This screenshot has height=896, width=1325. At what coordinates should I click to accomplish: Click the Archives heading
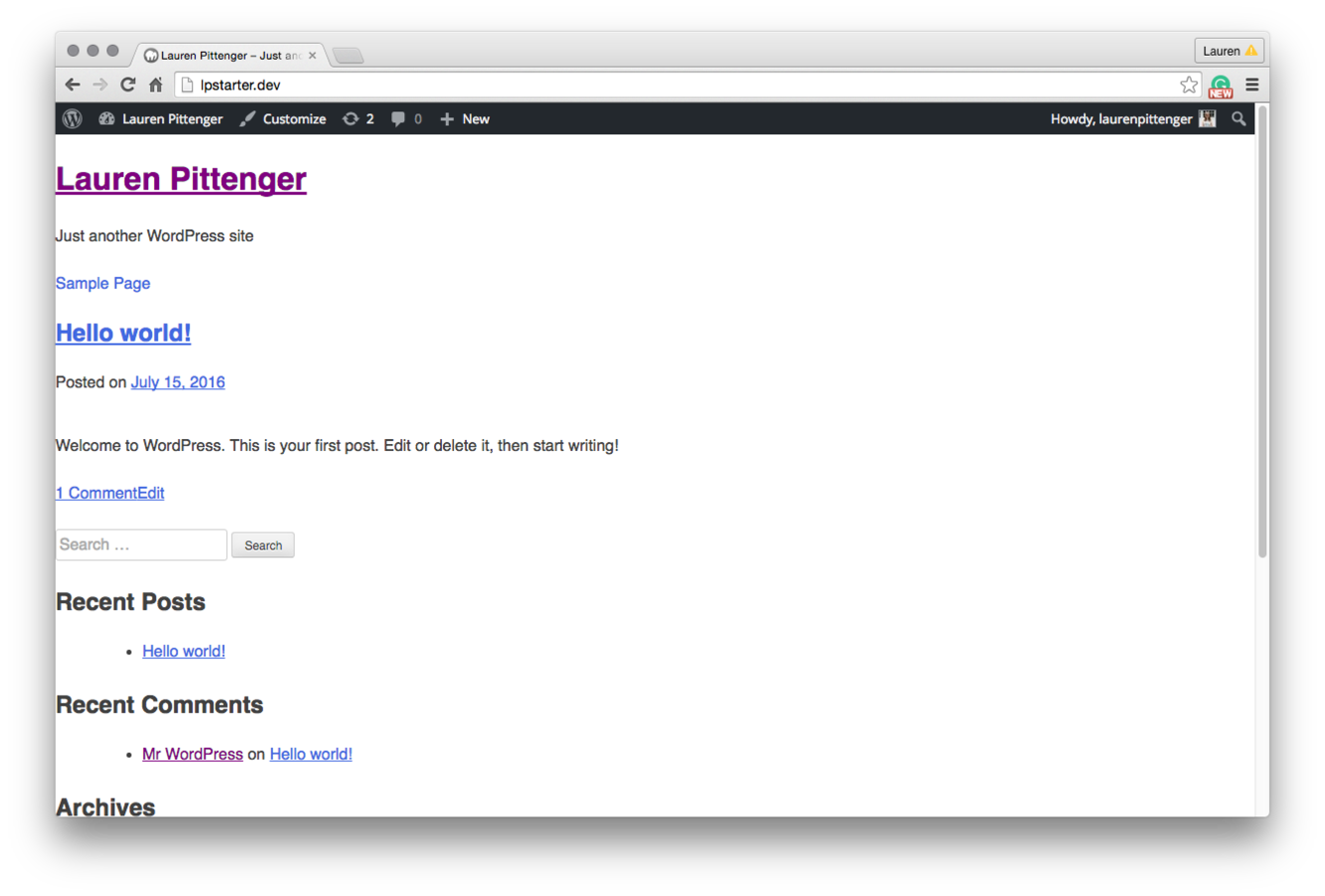click(x=106, y=806)
